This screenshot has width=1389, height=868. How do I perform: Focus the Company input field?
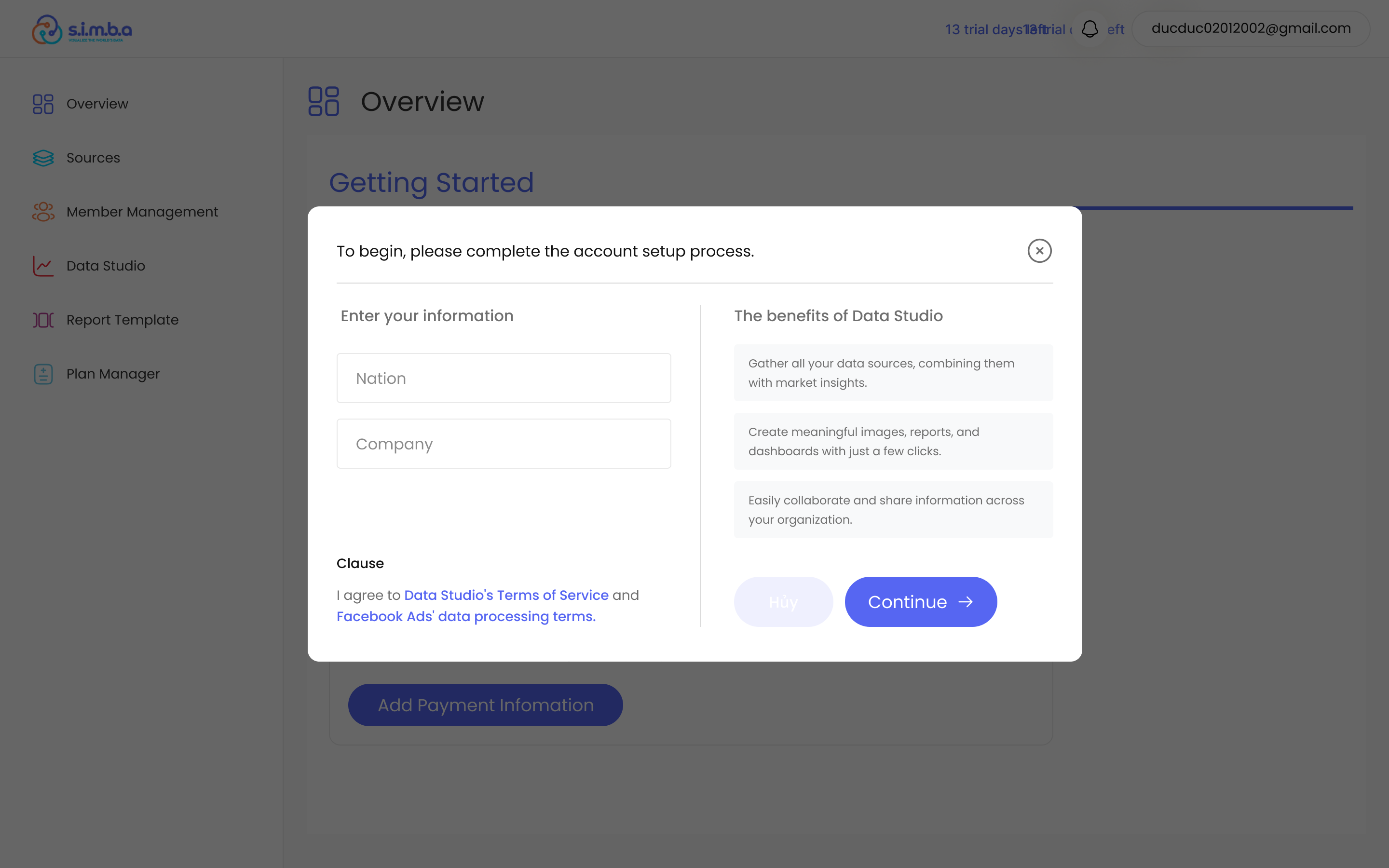504,443
